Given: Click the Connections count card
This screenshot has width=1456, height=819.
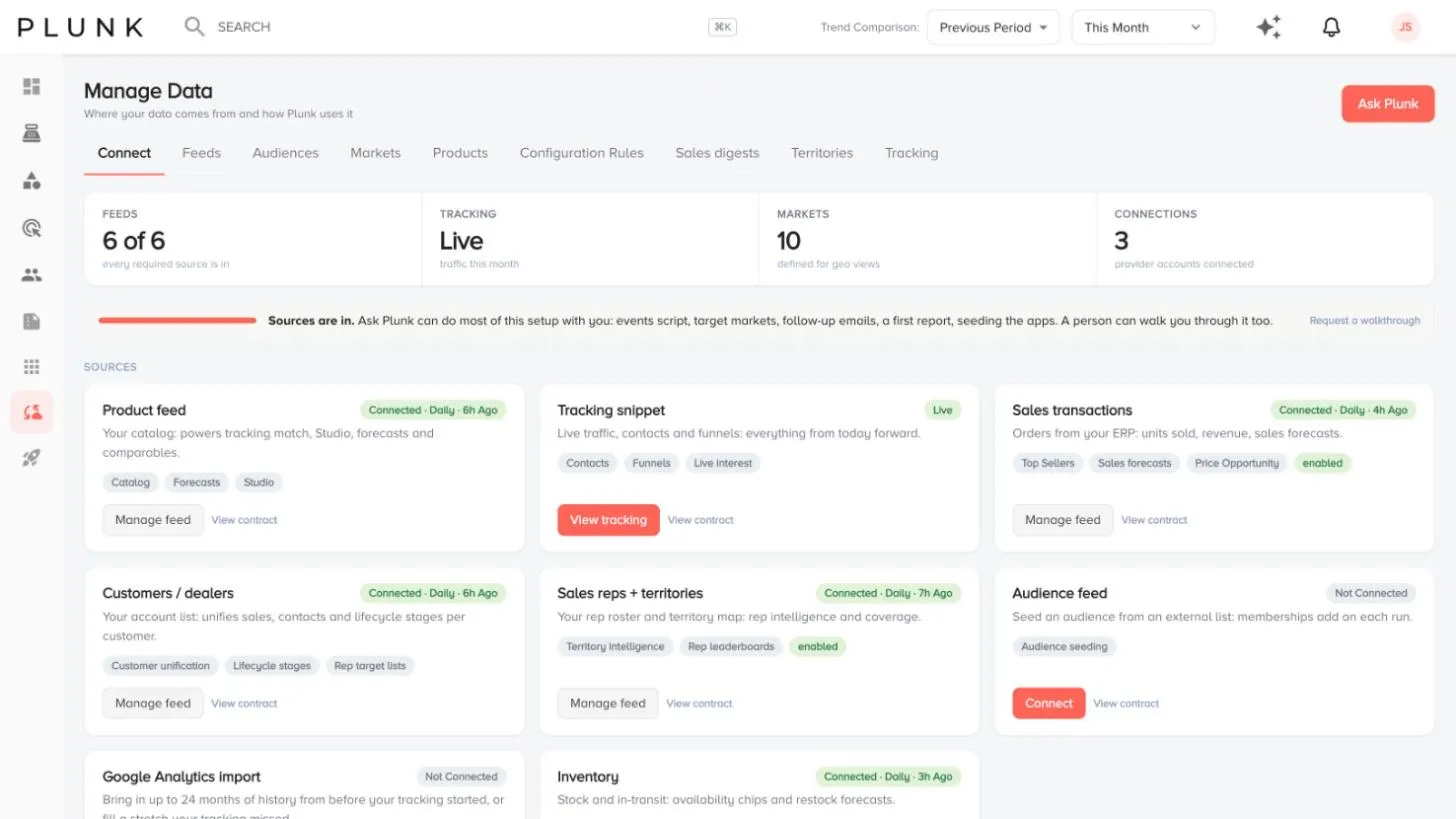Looking at the screenshot, I should pyautogui.click(x=1265, y=240).
